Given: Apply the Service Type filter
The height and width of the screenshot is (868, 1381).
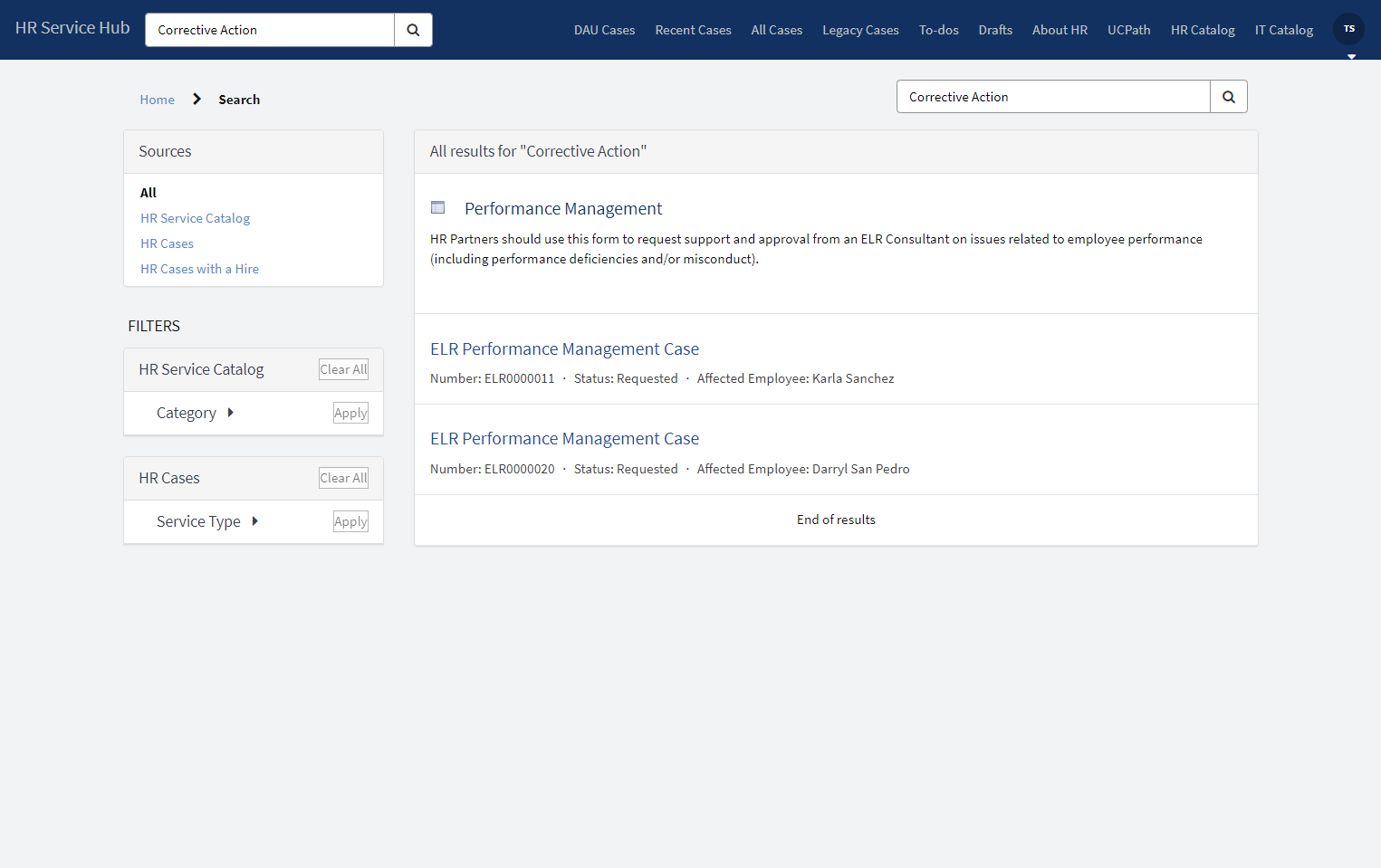Looking at the screenshot, I should 350,521.
